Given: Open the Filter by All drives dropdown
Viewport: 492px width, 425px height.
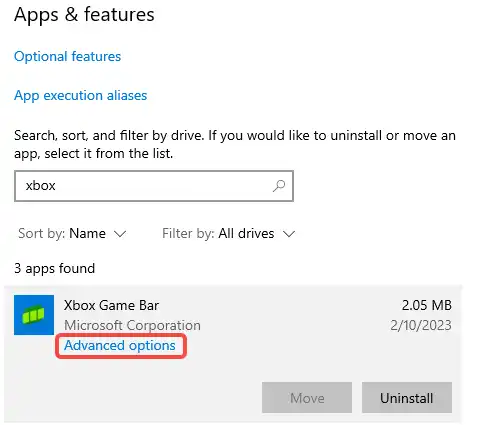Looking at the screenshot, I should point(228,233).
